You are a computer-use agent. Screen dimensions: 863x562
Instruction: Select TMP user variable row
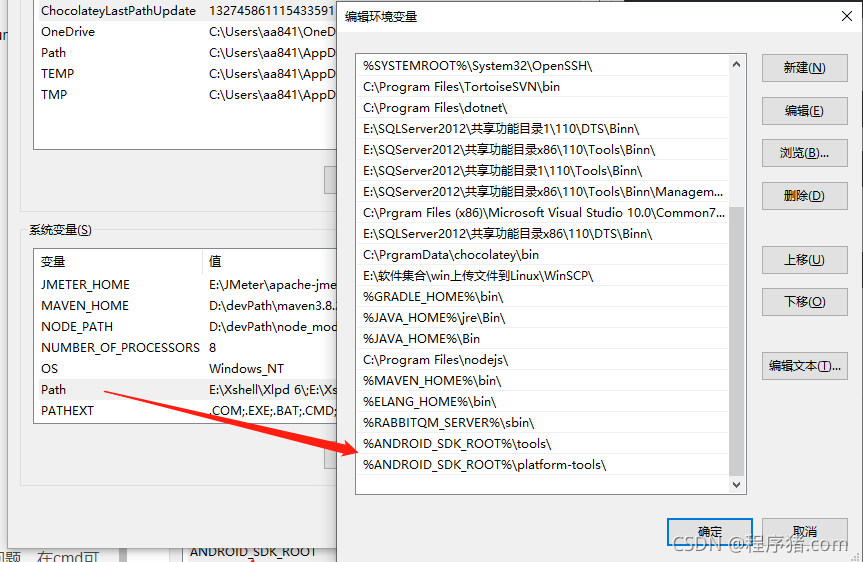pos(185,94)
